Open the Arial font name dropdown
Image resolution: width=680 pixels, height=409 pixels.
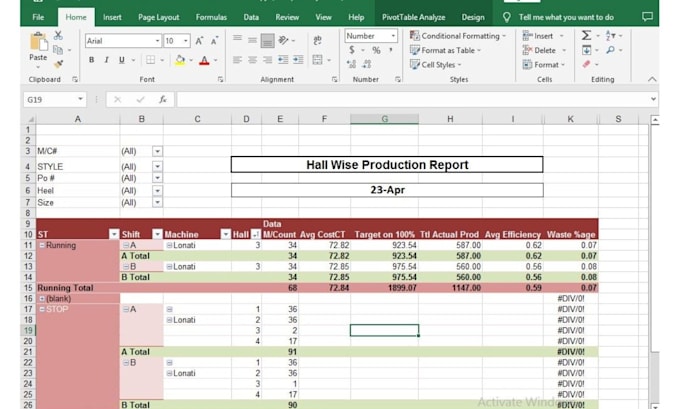tap(157, 41)
